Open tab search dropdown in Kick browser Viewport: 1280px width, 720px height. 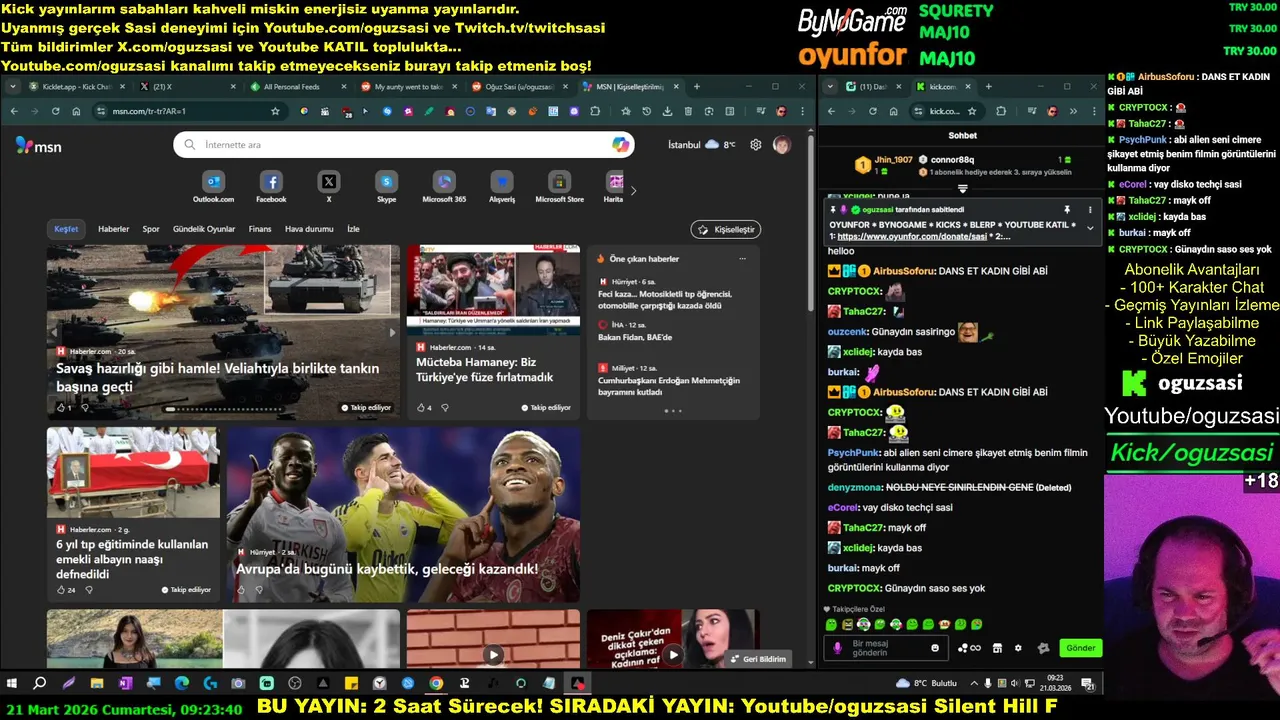pos(829,87)
